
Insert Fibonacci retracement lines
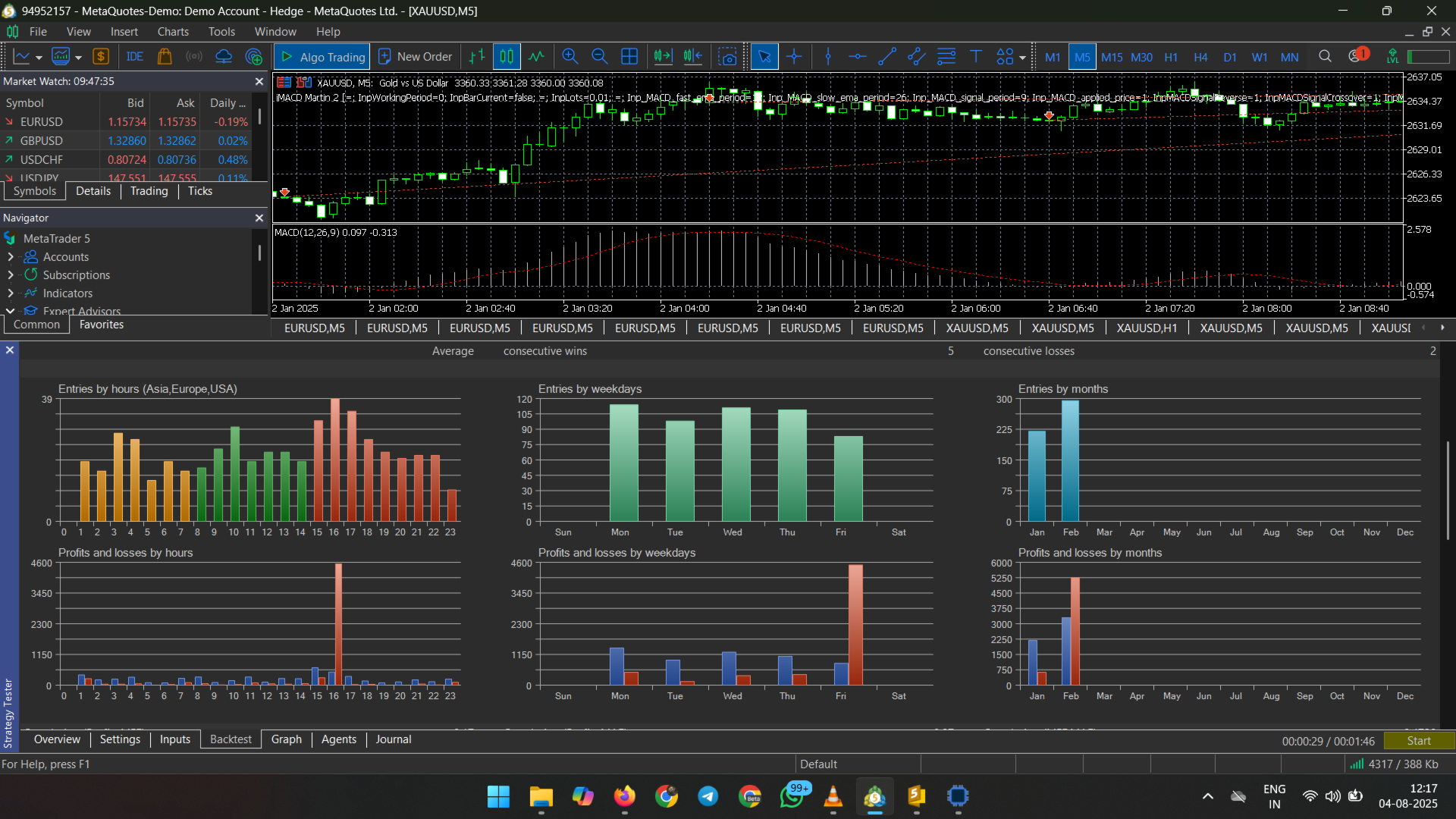(946, 57)
